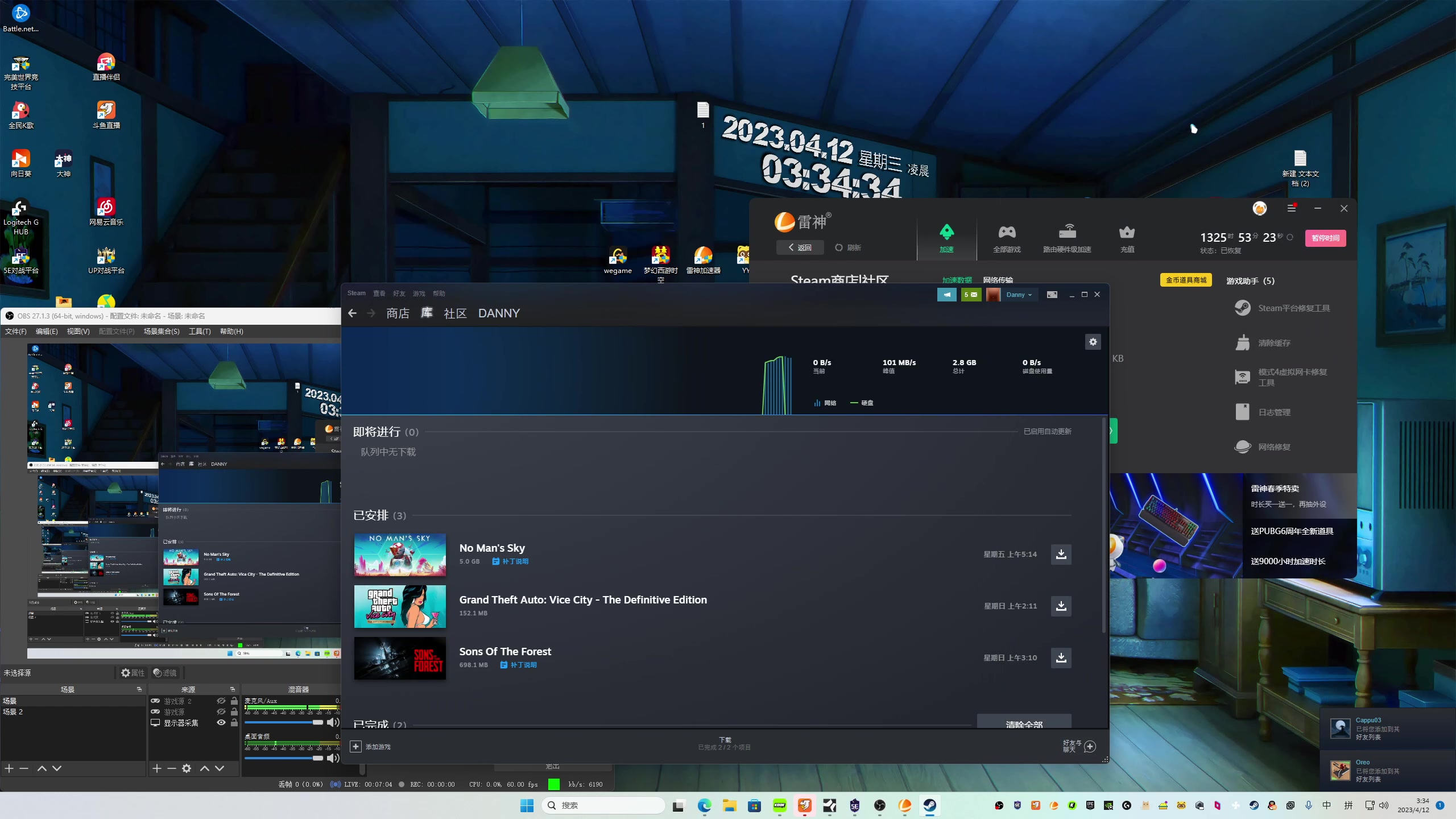This screenshot has height=819, width=1456.
Task: Toggle visibility of 游戏源 source
Action: [221, 712]
